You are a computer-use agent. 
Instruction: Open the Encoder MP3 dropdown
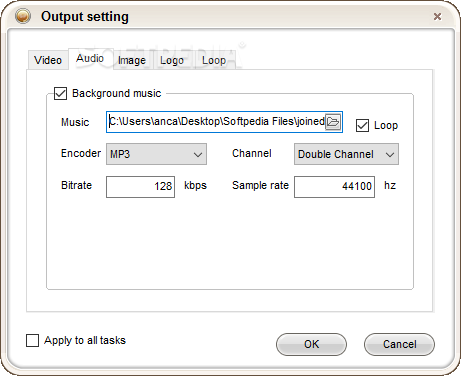pyautogui.click(x=156, y=154)
